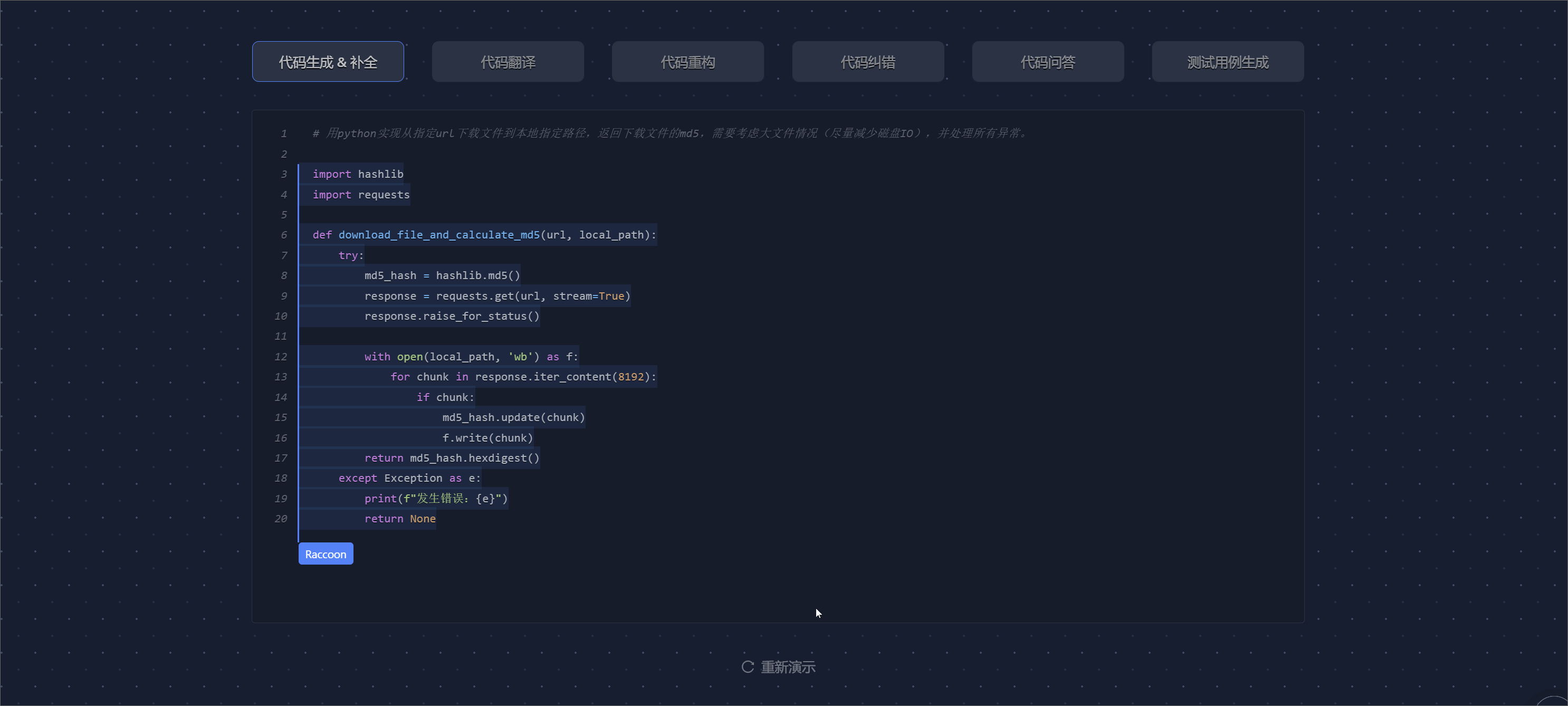Switch to the 代码纠错 tab
The height and width of the screenshot is (706, 1568).
[867, 62]
